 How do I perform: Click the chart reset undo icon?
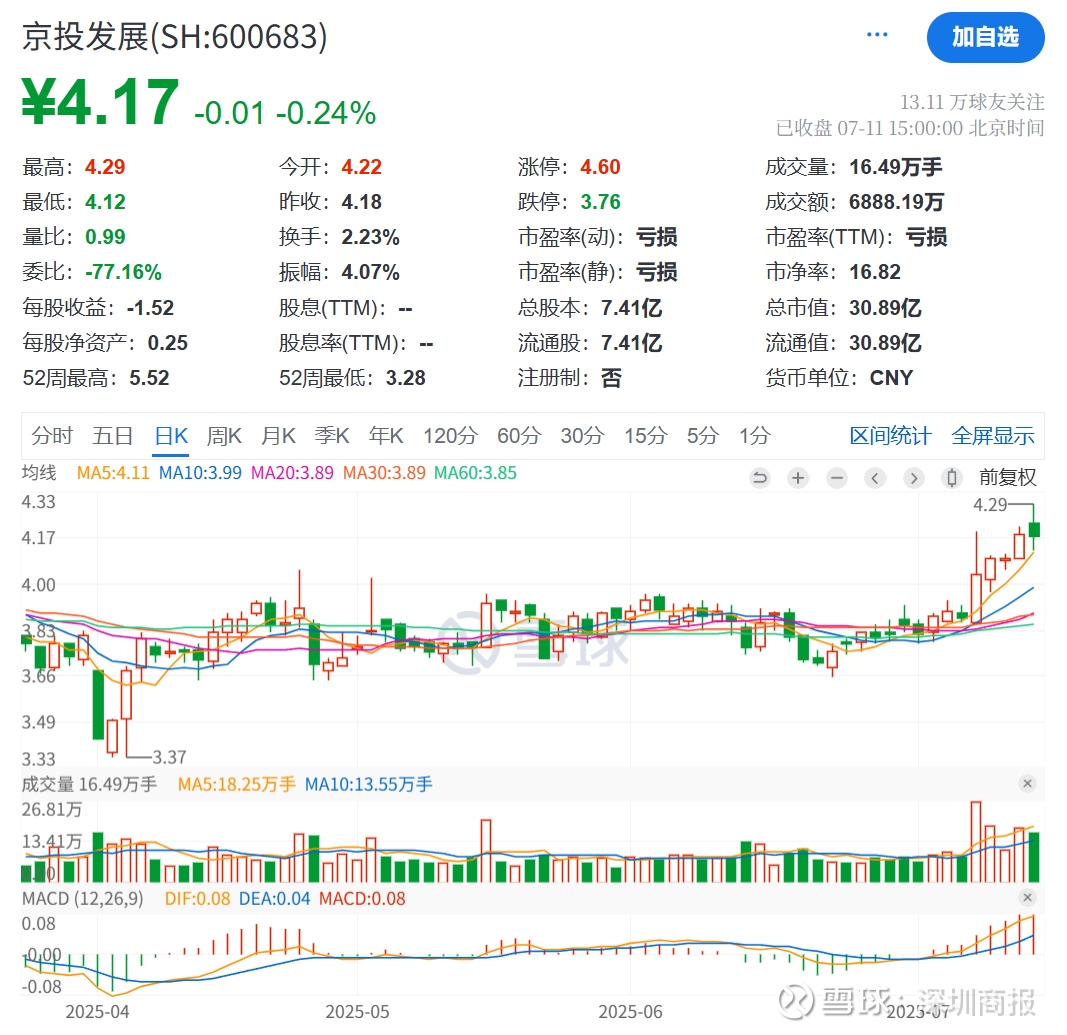coord(759,478)
